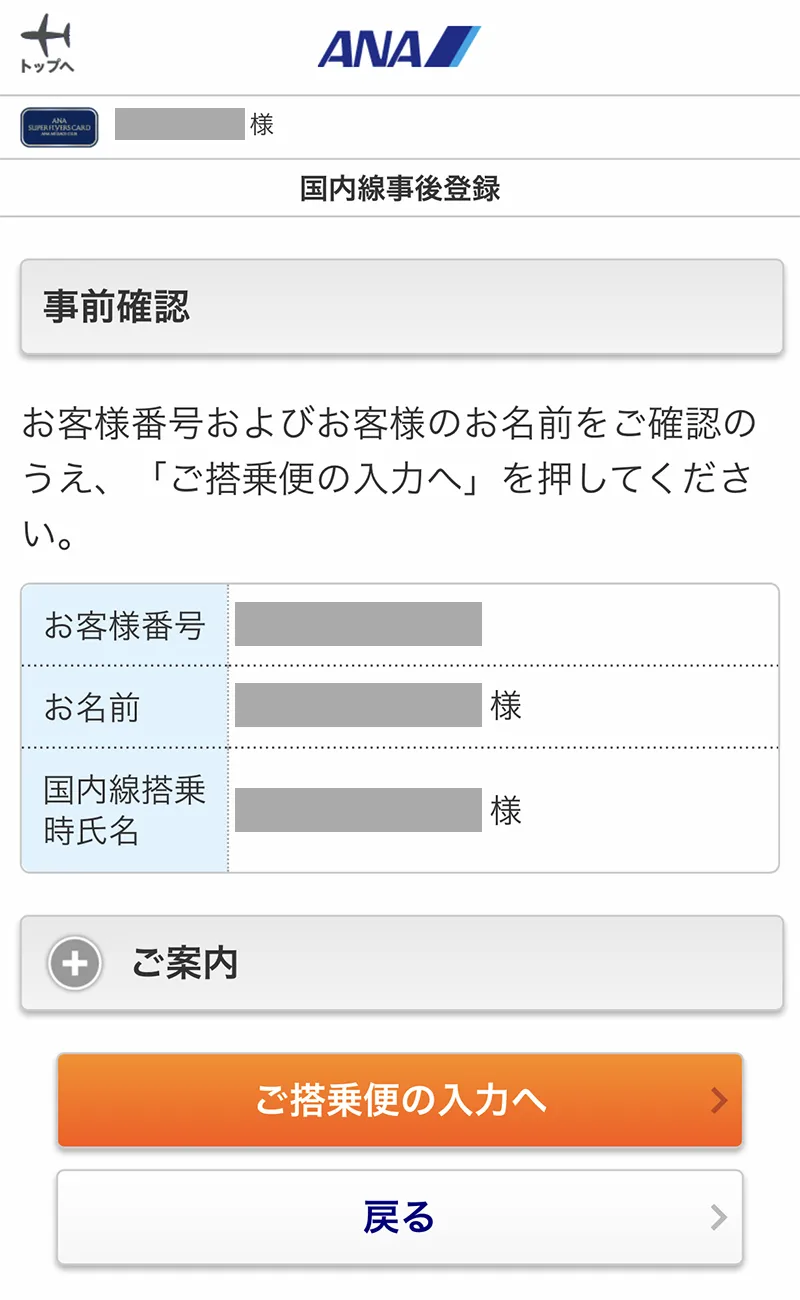Expand the ご案内 section
Screen dimensions: 800x1300
click(x=401, y=964)
